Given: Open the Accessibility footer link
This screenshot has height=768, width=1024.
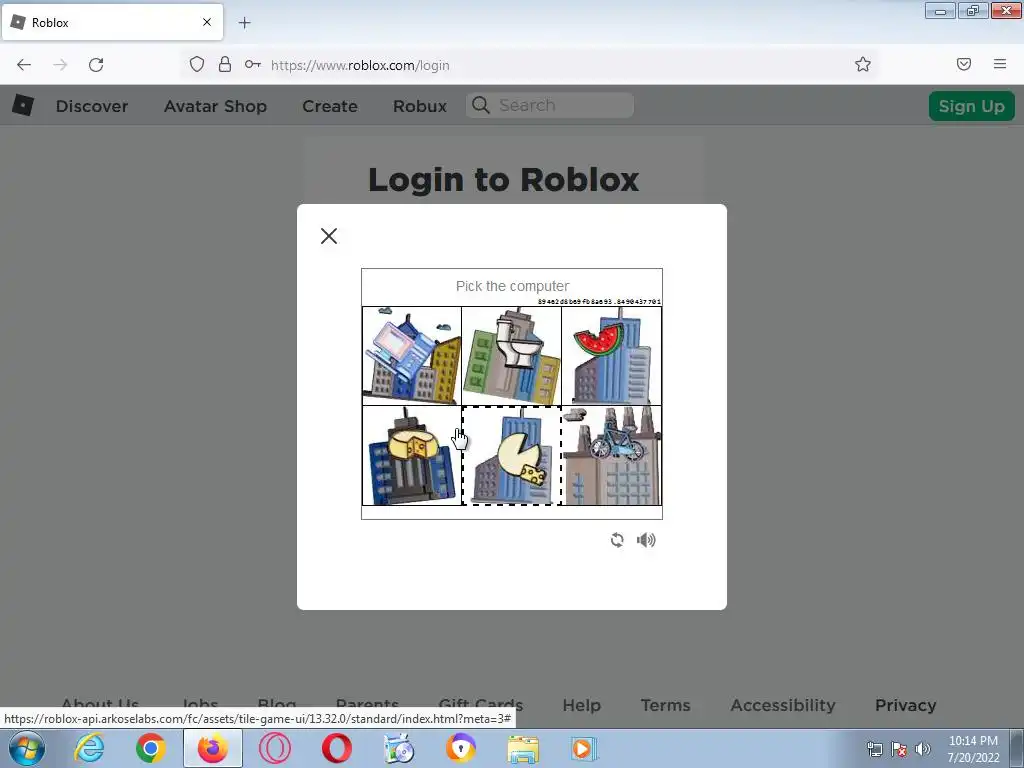Looking at the screenshot, I should click(783, 705).
